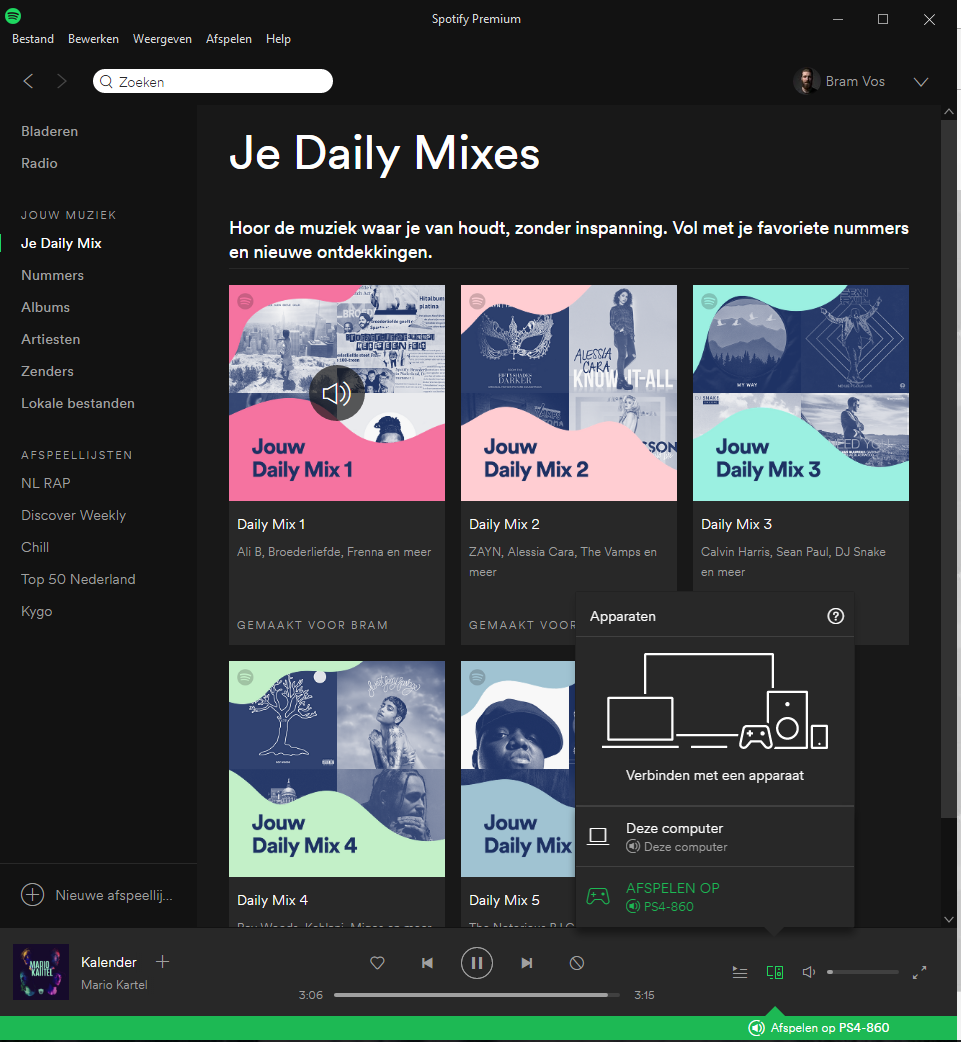Image resolution: width=961 pixels, height=1042 pixels.
Task: Open the Daily Mix 2 cover
Action: pos(569,393)
